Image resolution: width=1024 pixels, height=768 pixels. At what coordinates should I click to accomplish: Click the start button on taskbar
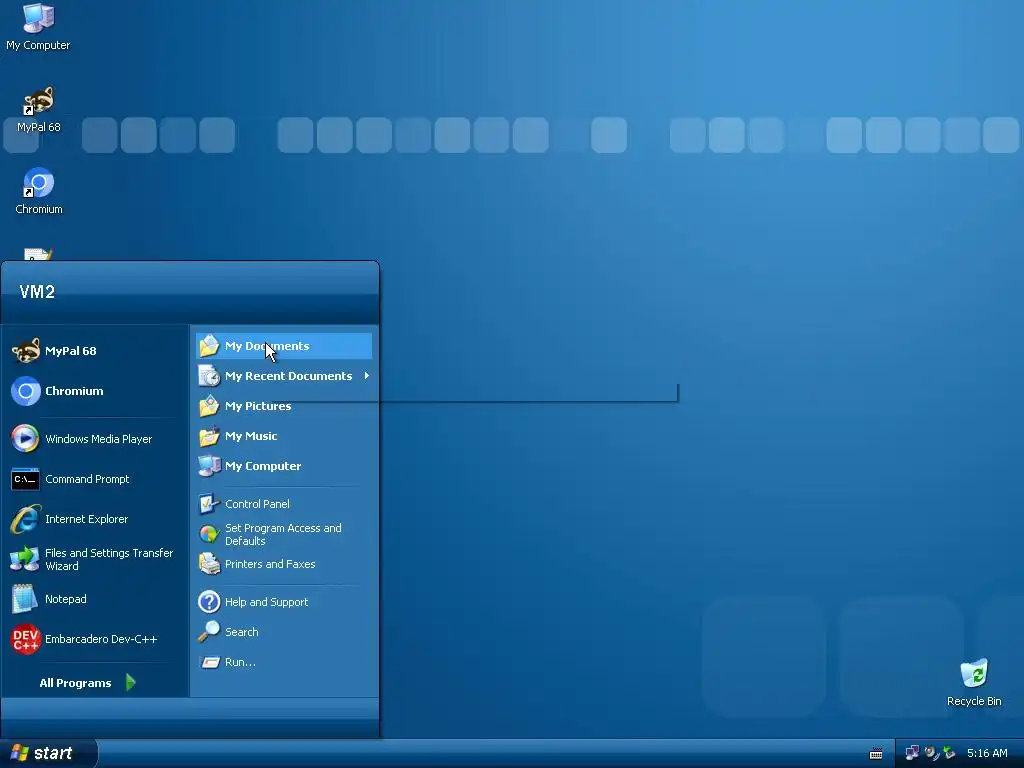48,753
